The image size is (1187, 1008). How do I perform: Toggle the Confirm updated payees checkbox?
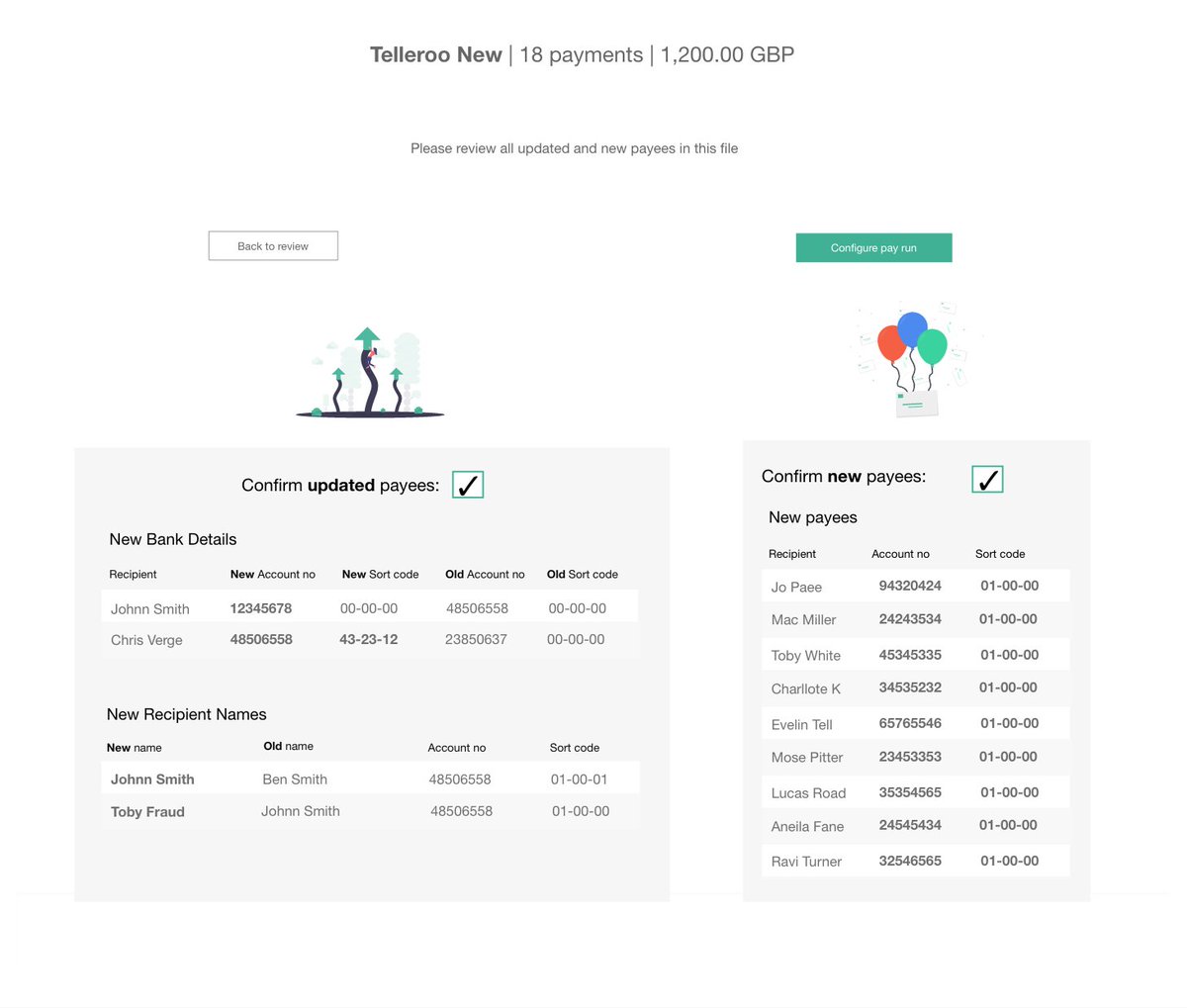click(x=468, y=485)
